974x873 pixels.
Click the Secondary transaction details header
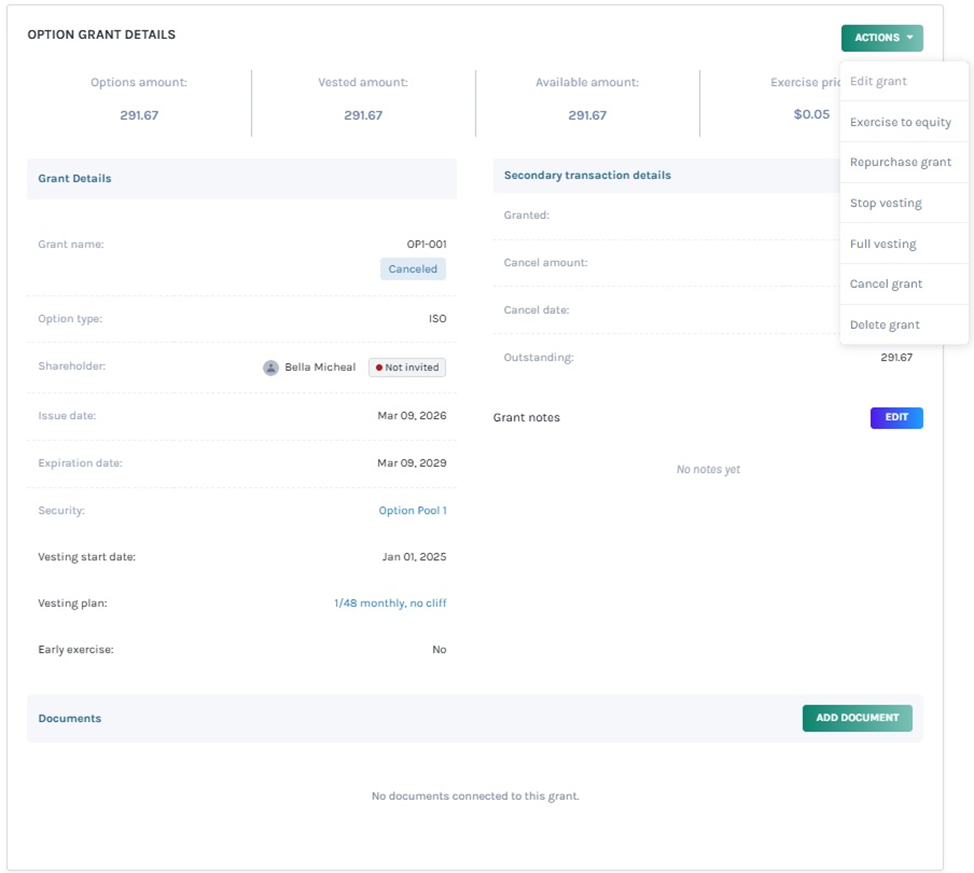588,175
